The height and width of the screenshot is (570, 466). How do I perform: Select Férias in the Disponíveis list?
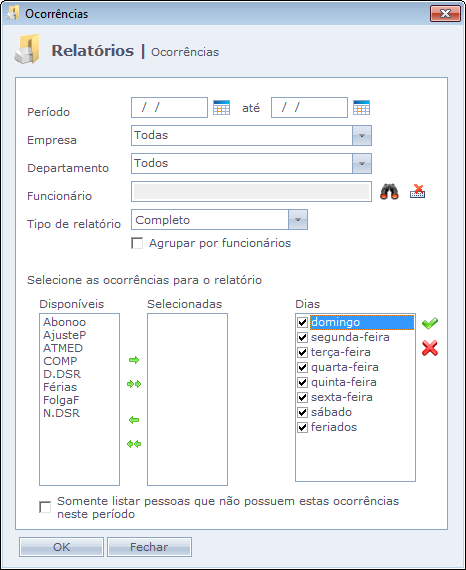click(x=60, y=387)
